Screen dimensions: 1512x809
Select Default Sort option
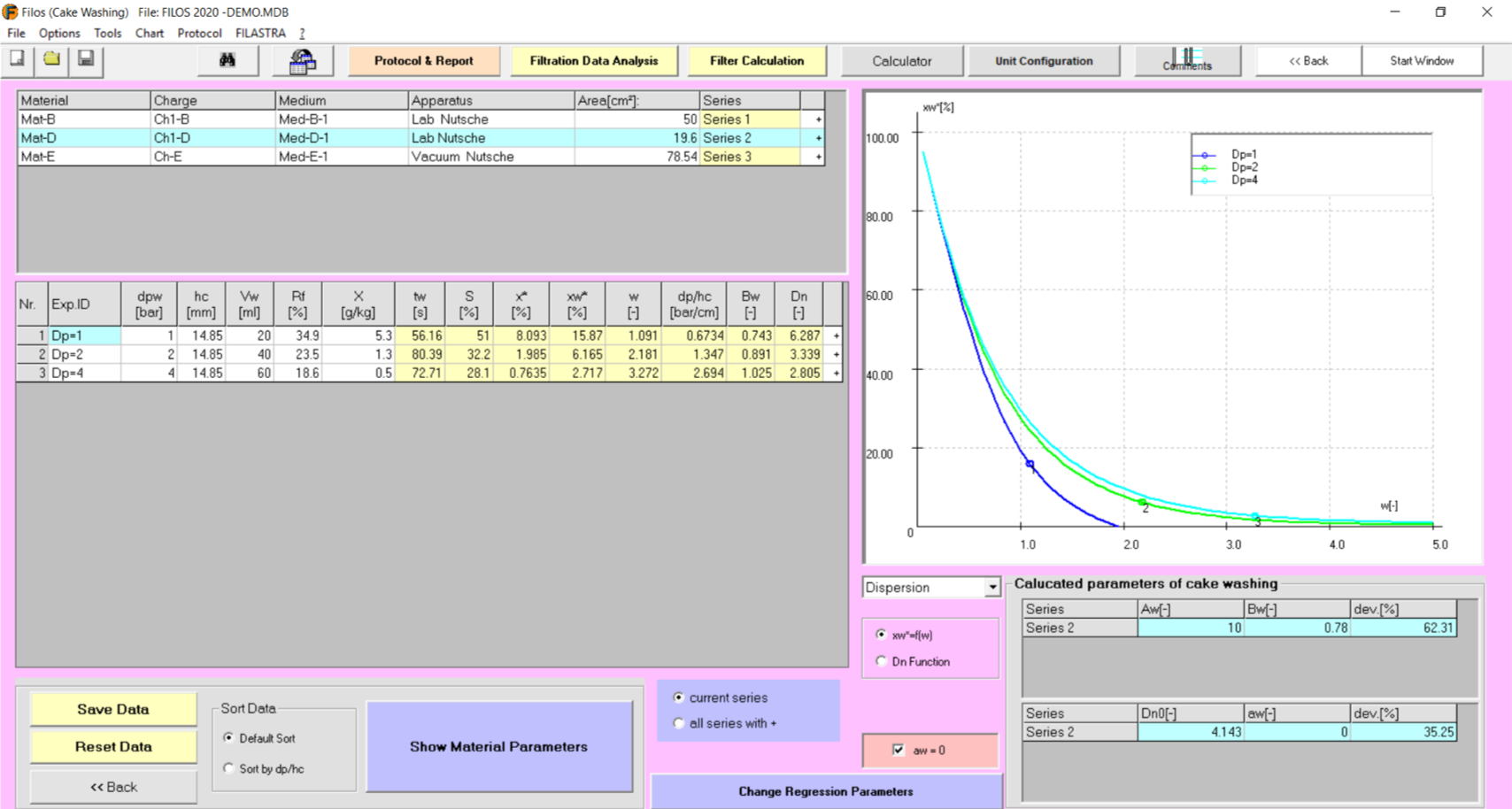(x=228, y=738)
